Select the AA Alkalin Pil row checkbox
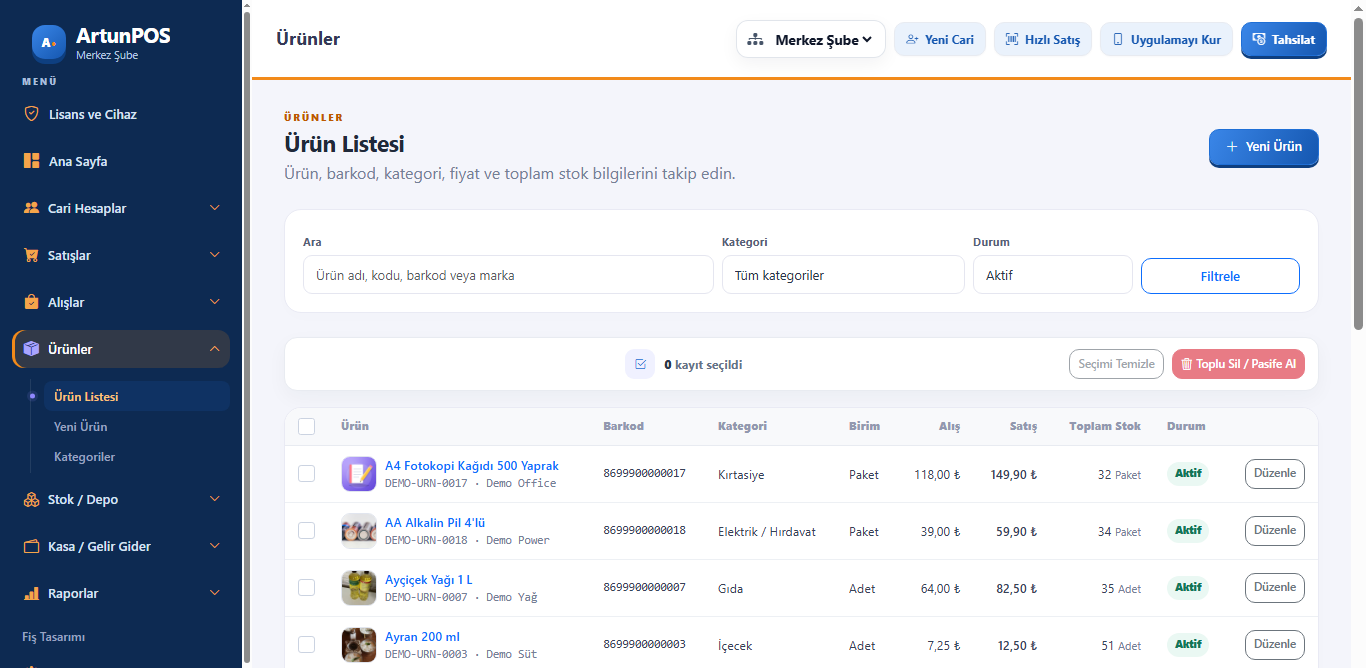Screen dimensions: 1366x668 click(306, 530)
